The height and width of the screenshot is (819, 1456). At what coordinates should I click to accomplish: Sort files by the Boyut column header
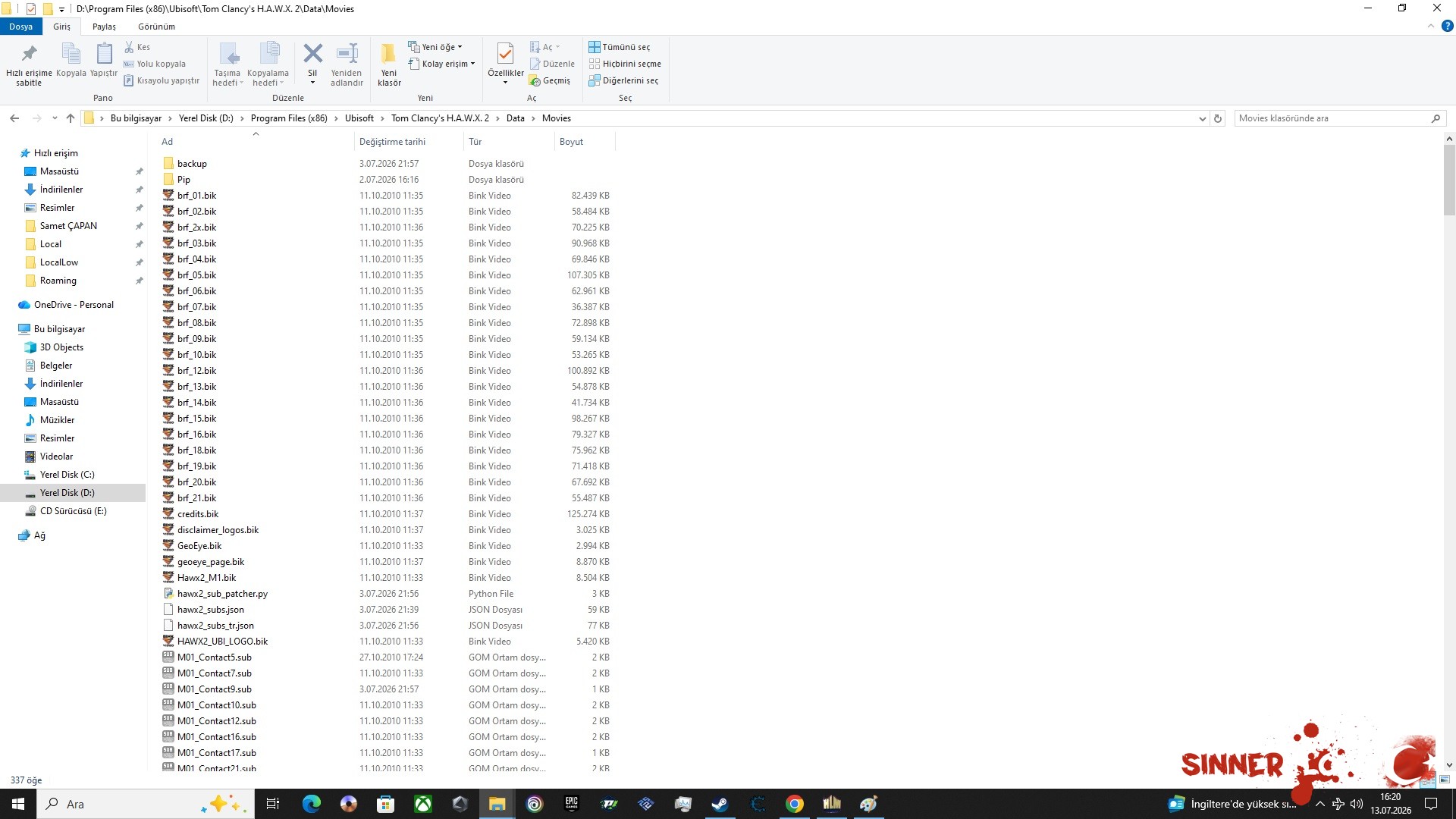point(571,142)
